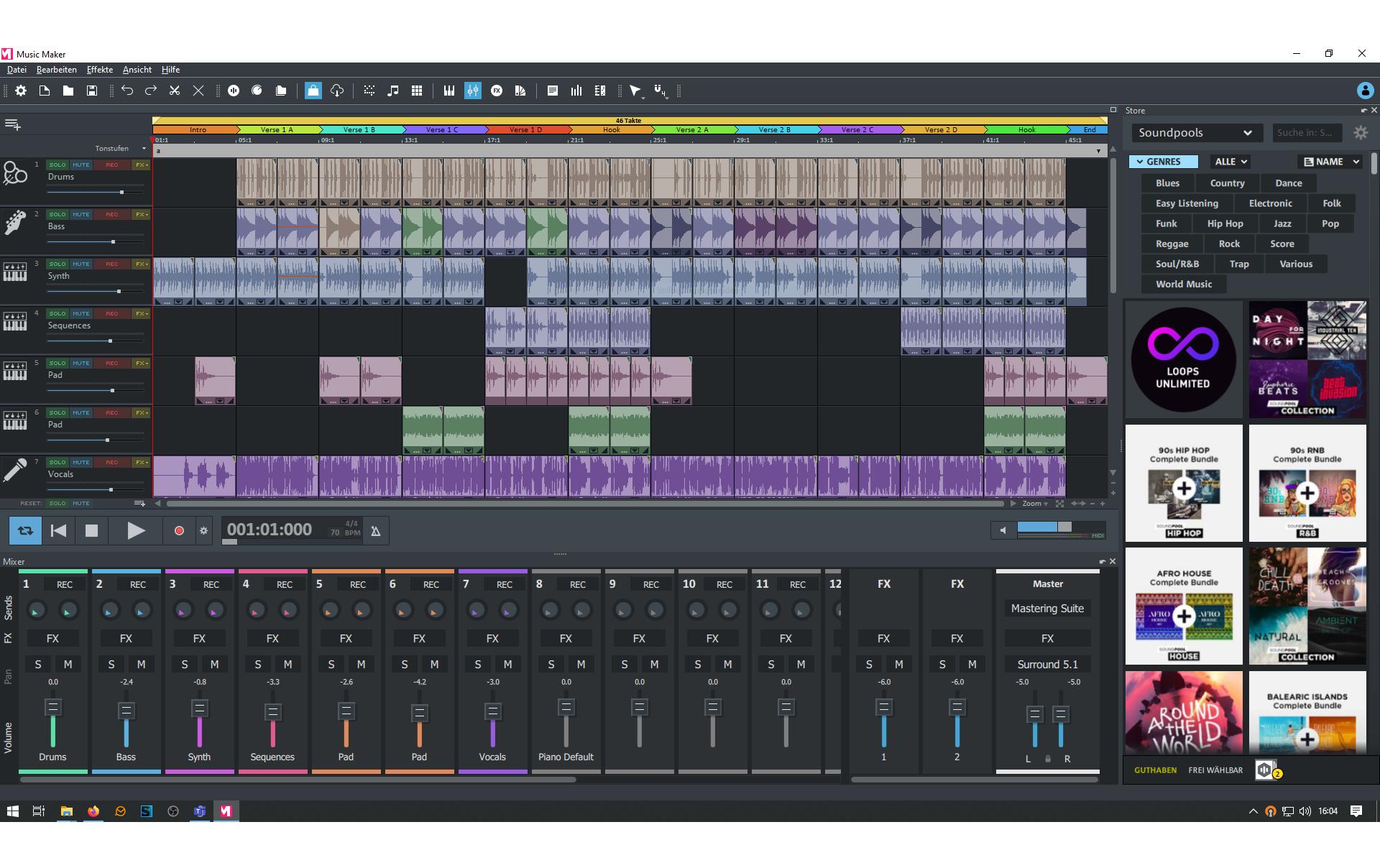Open File Explorer from the taskbar
This screenshot has height=868, width=1380.
(67, 811)
